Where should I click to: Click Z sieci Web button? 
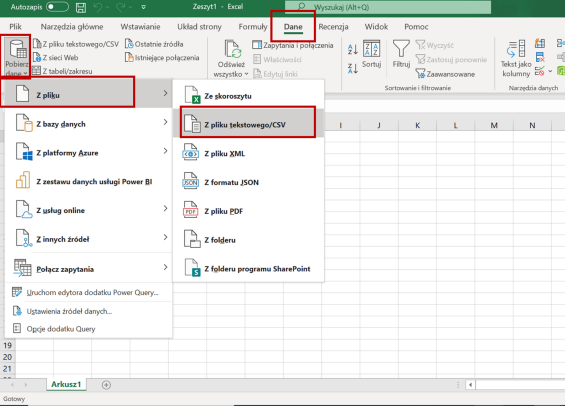(x=55, y=58)
